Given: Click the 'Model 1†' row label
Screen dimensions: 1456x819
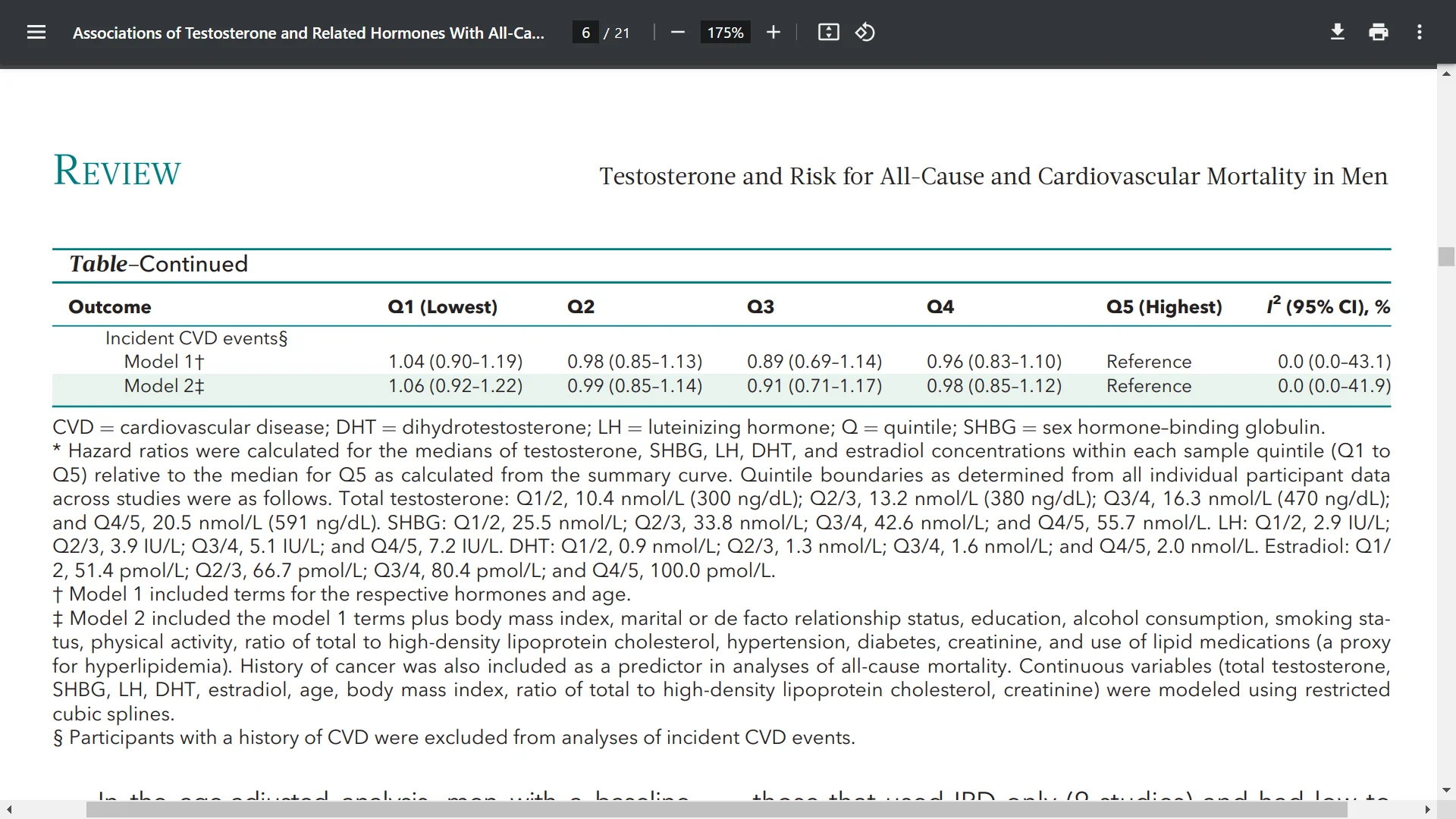Looking at the screenshot, I should pos(164,362).
